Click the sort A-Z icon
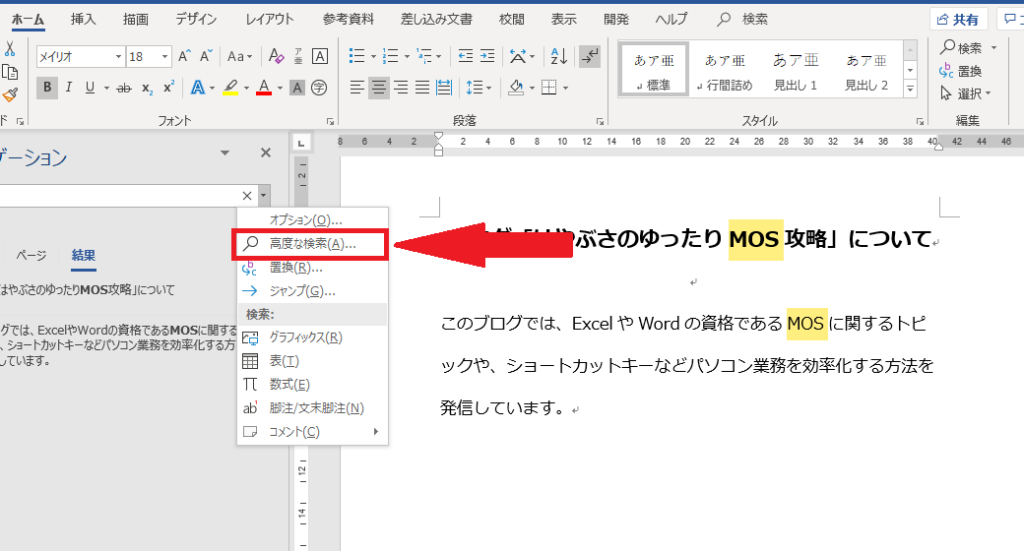Image resolution: width=1024 pixels, height=551 pixels. 559,56
